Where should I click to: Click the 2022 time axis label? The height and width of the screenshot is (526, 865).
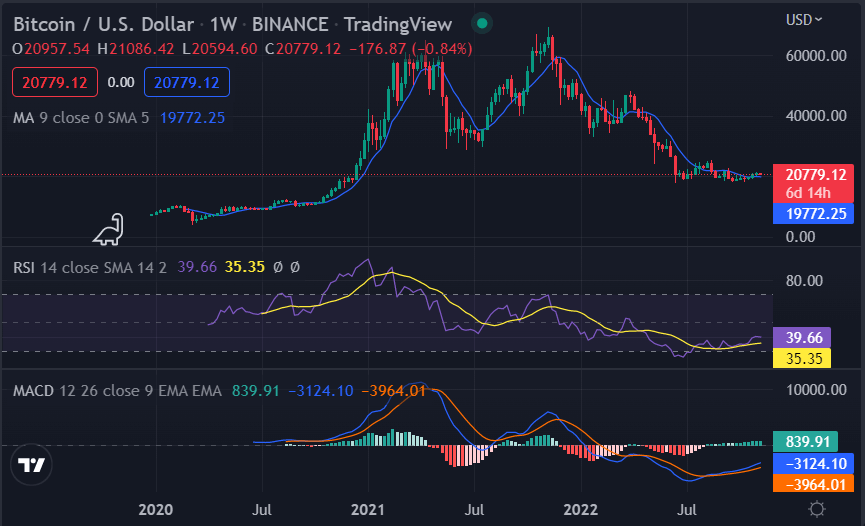(x=580, y=509)
